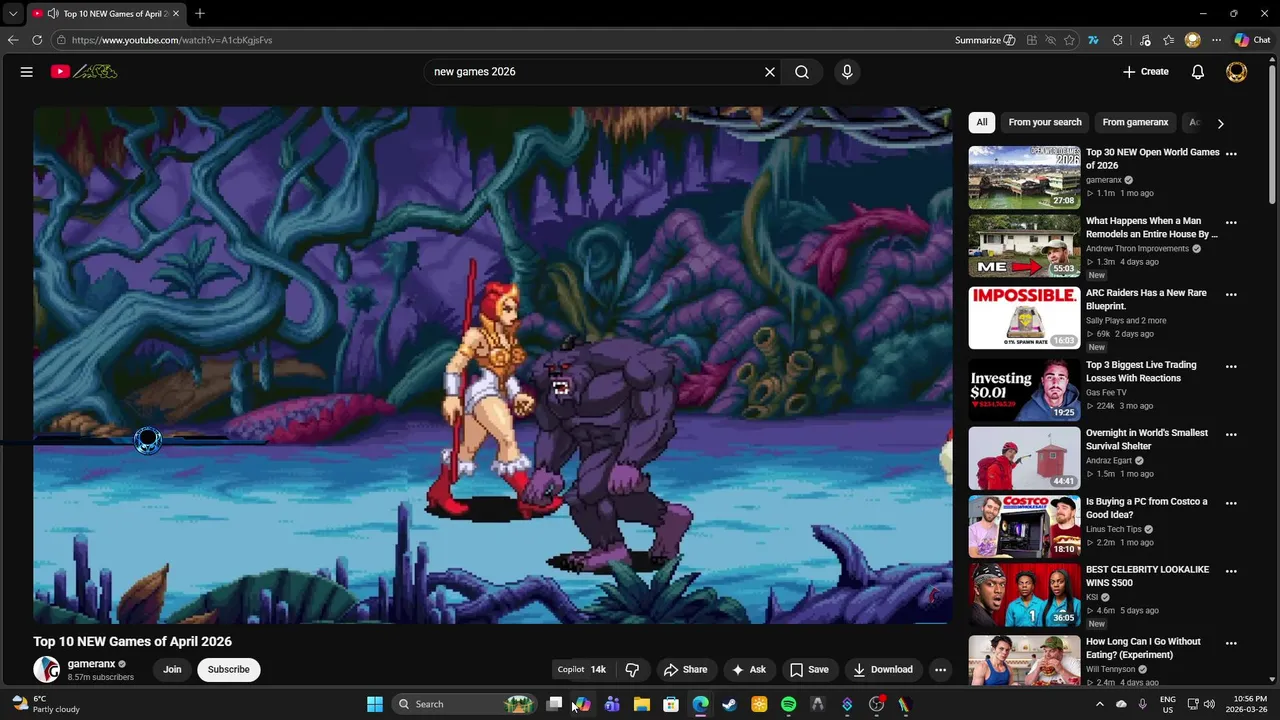Open options for 'Top 30 NEW Open World Games'

click(1231, 154)
